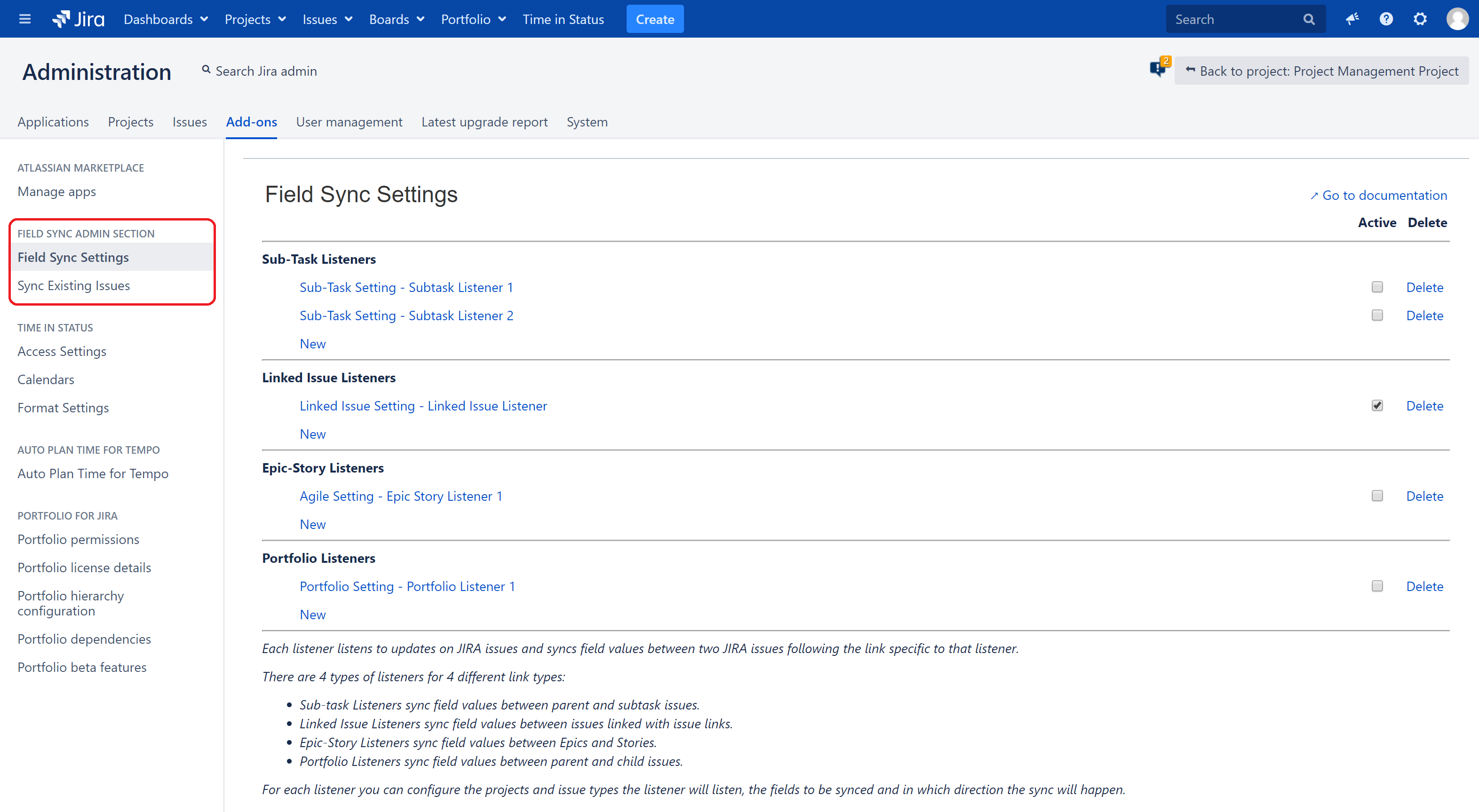The image size is (1479, 812).
Task: Open the Boards dropdown menu
Action: [396, 19]
